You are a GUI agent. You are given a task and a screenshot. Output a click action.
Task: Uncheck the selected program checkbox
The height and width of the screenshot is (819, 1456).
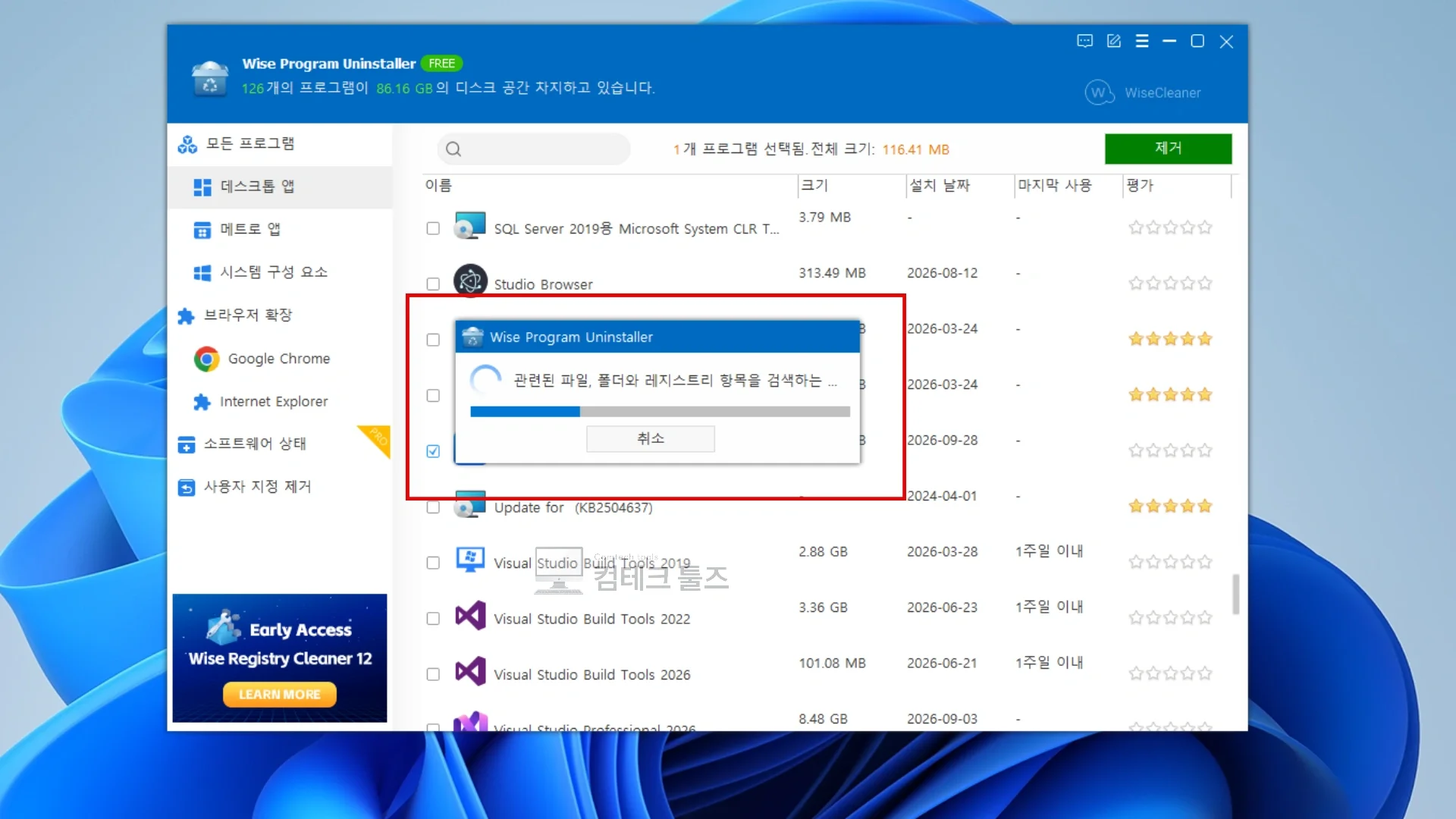(x=433, y=451)
